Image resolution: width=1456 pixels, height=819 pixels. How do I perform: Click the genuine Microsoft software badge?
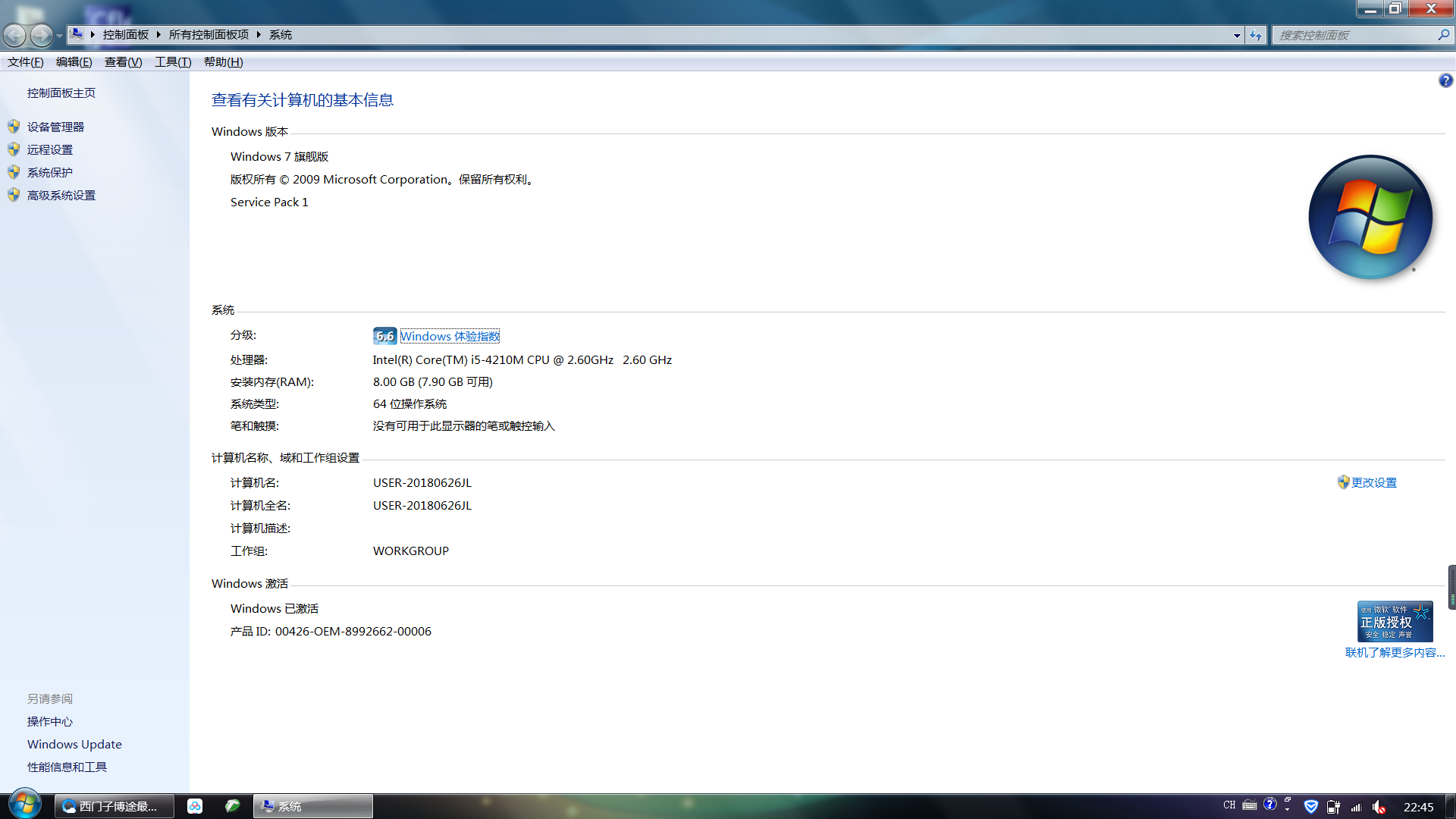[1395, 621]
